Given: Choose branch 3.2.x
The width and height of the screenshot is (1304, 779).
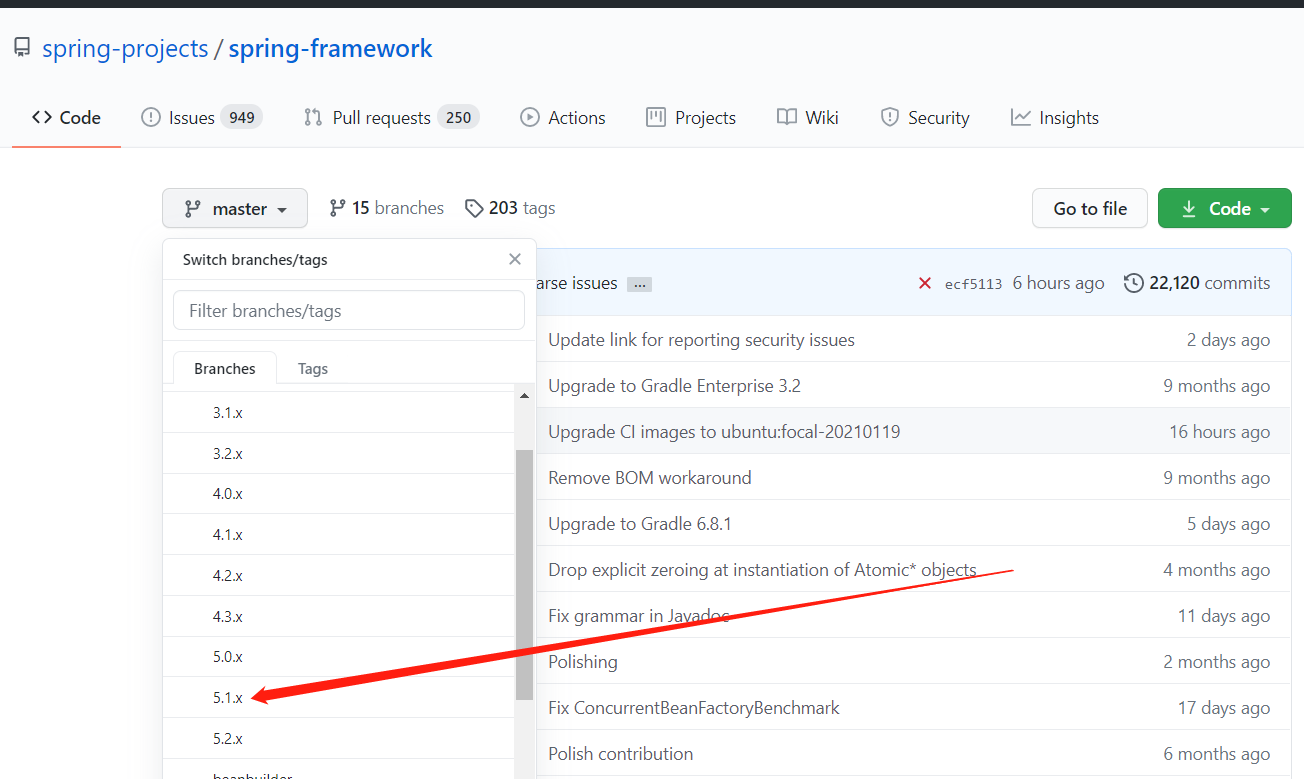Looking at the screenshot, I should (340, 453).
